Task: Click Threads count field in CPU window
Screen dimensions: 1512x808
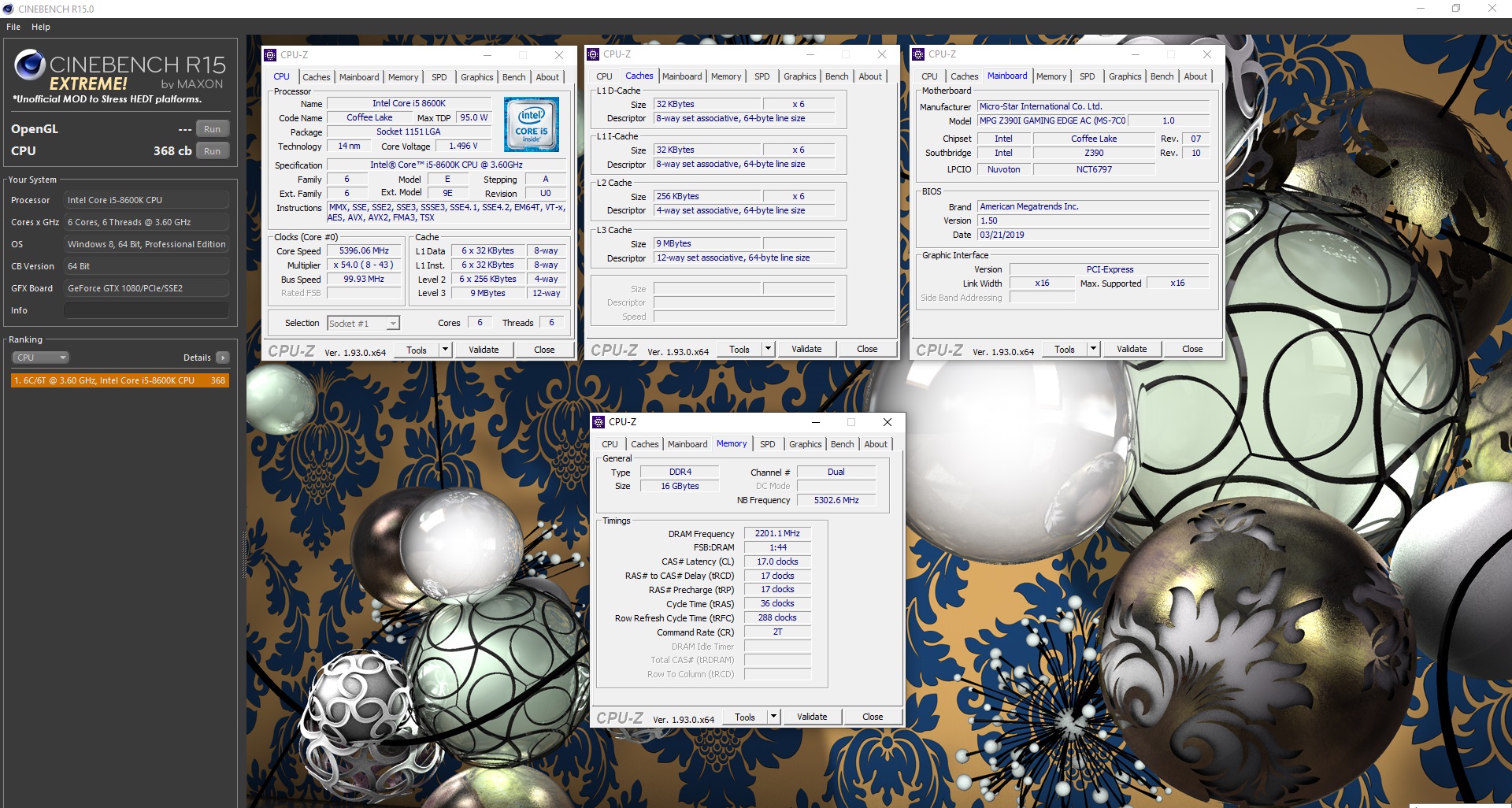Action: tap(551, 322)
